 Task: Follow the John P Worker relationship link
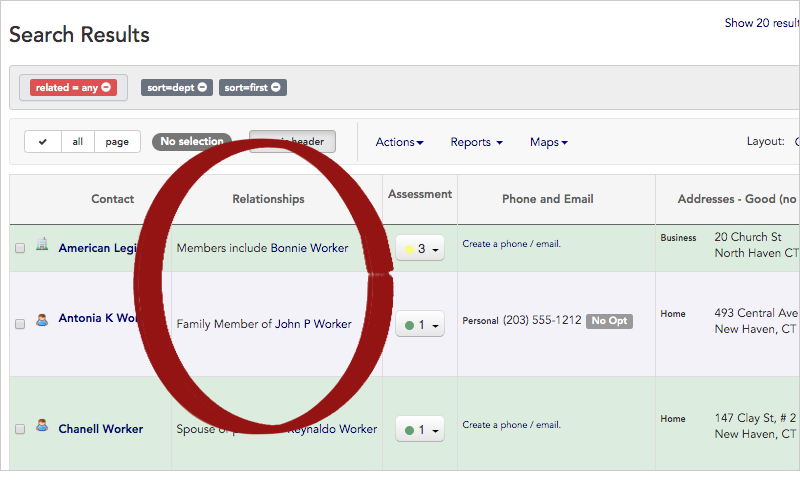point(313,324)
